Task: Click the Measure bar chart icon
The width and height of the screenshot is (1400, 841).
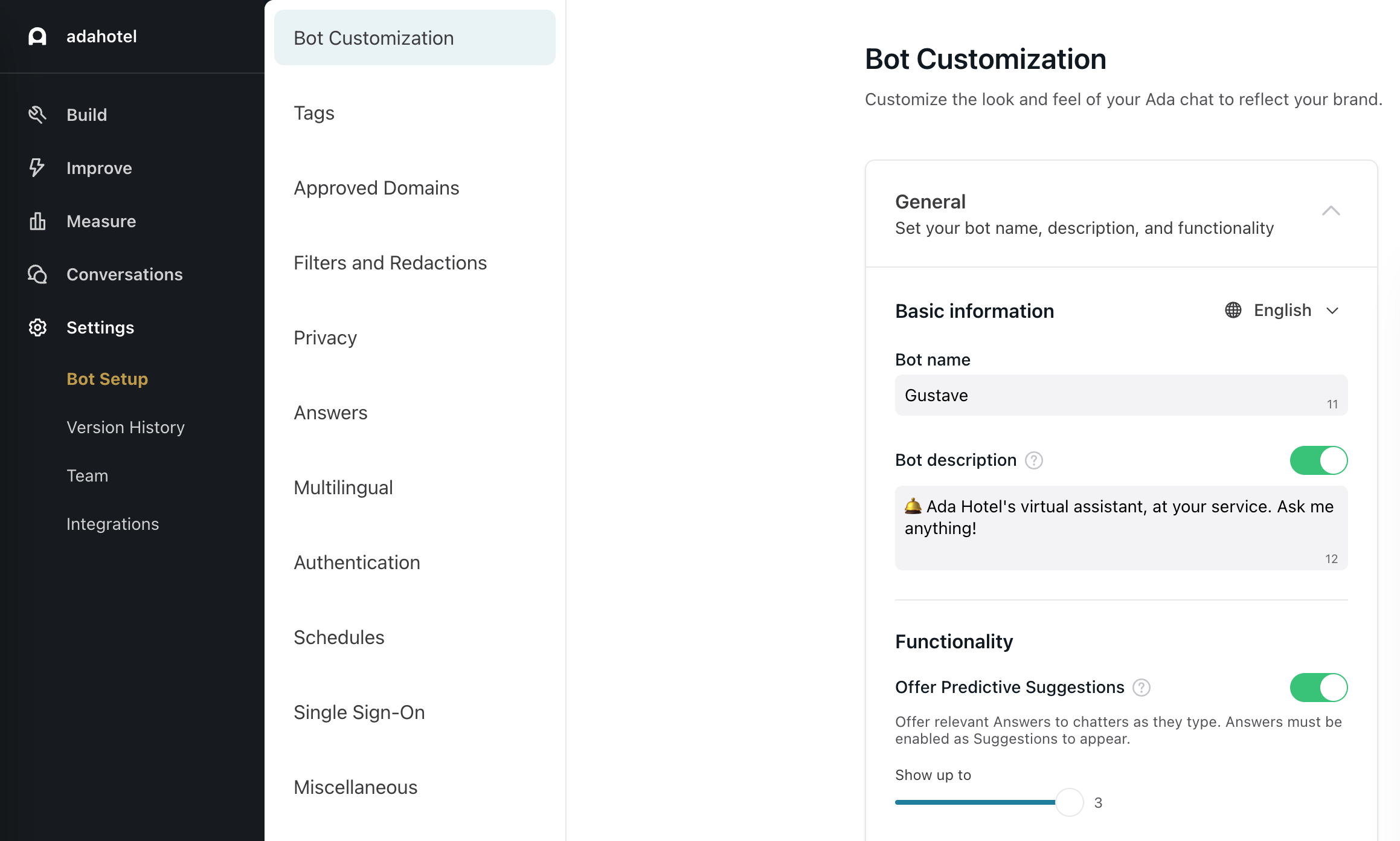Action: tap(37, 221)
